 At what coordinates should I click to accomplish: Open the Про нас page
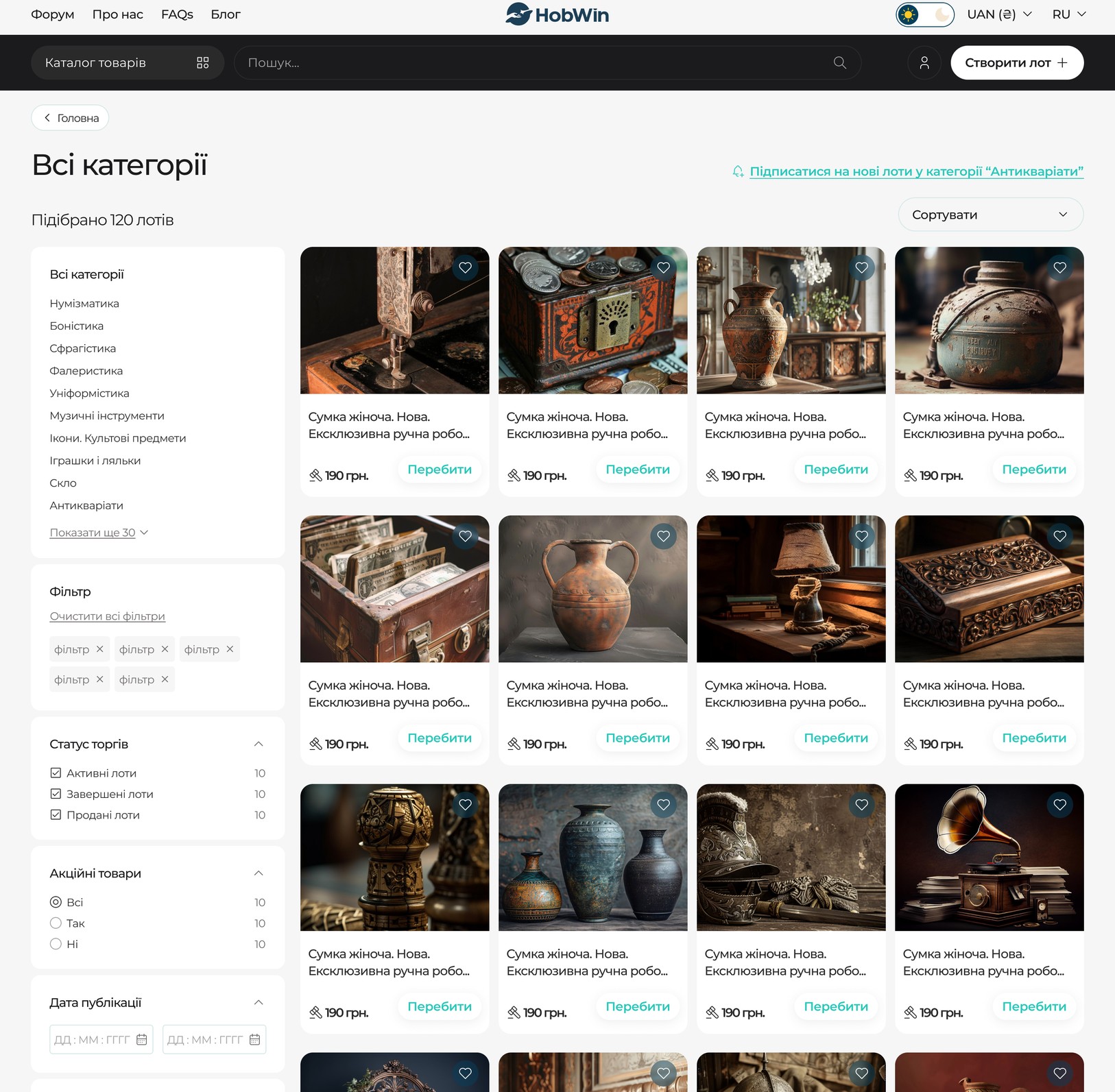(x=118, y=14)
